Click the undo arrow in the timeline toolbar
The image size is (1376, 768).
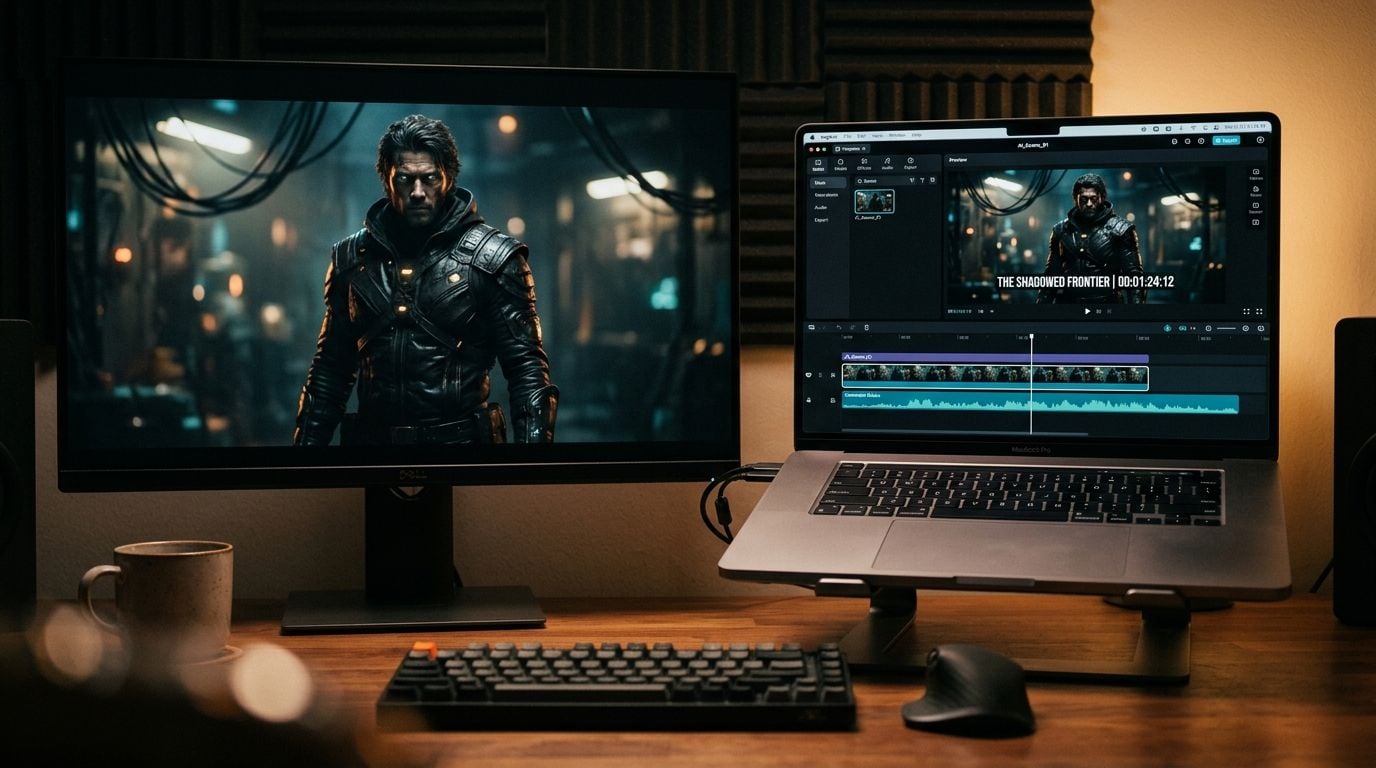tap(839, 327)
